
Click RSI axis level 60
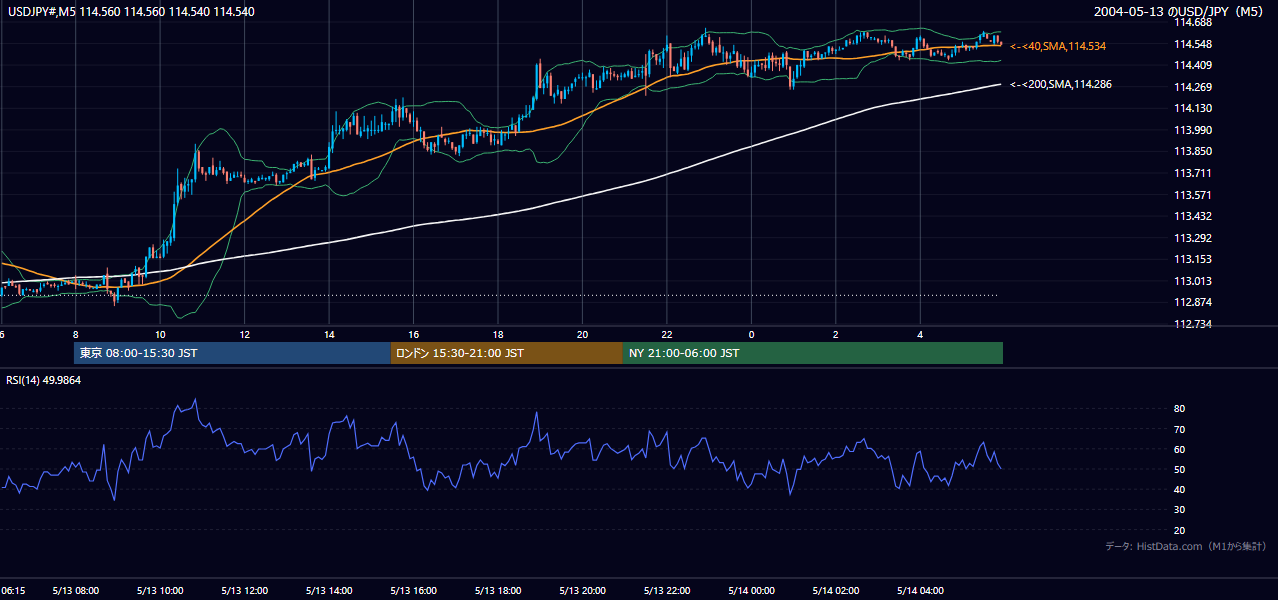point(1179,449)
